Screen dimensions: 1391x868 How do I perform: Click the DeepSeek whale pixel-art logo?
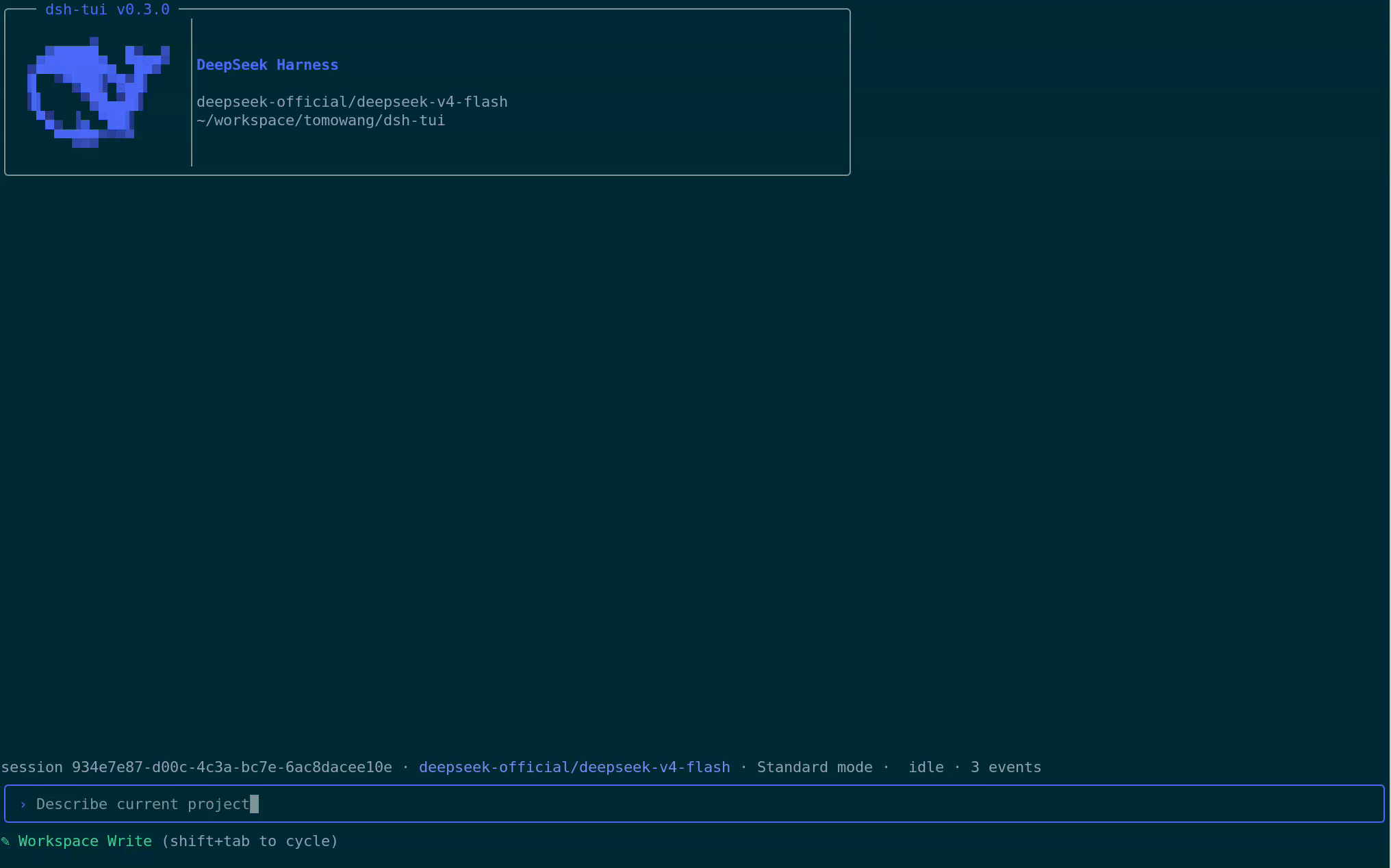pyautogui.click(x=98, y=92)
